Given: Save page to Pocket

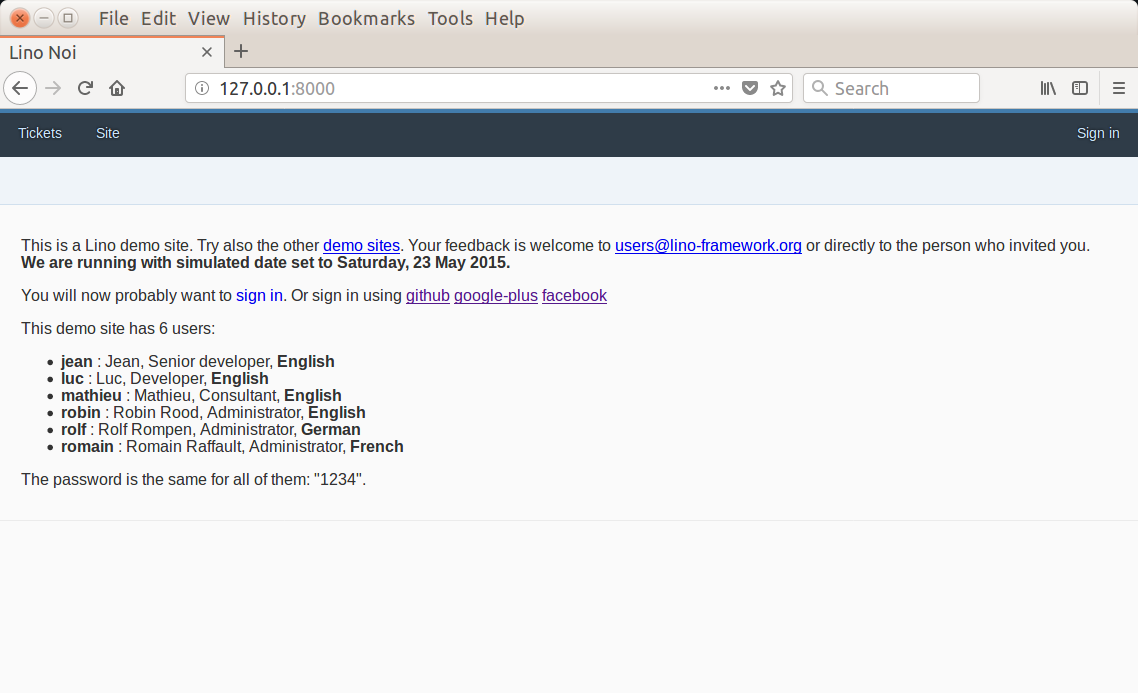Looking at the screenshot, I should click(x=750, y=89).
